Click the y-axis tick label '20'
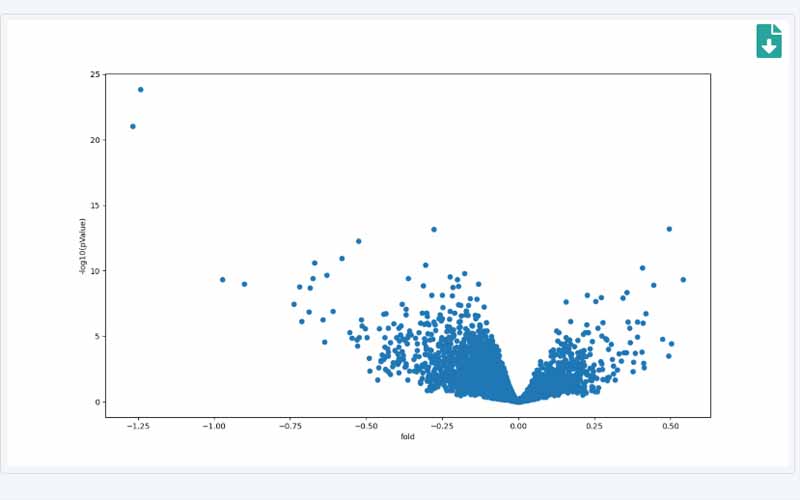The image size is (800, 500). (x=94, y=140)
